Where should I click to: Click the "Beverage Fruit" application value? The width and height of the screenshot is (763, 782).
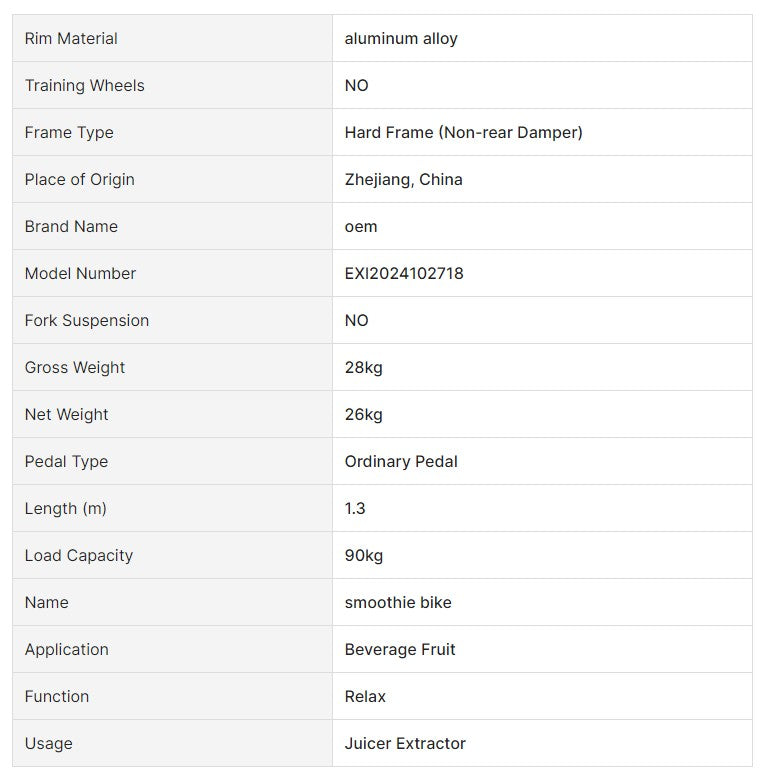[400, 650]
